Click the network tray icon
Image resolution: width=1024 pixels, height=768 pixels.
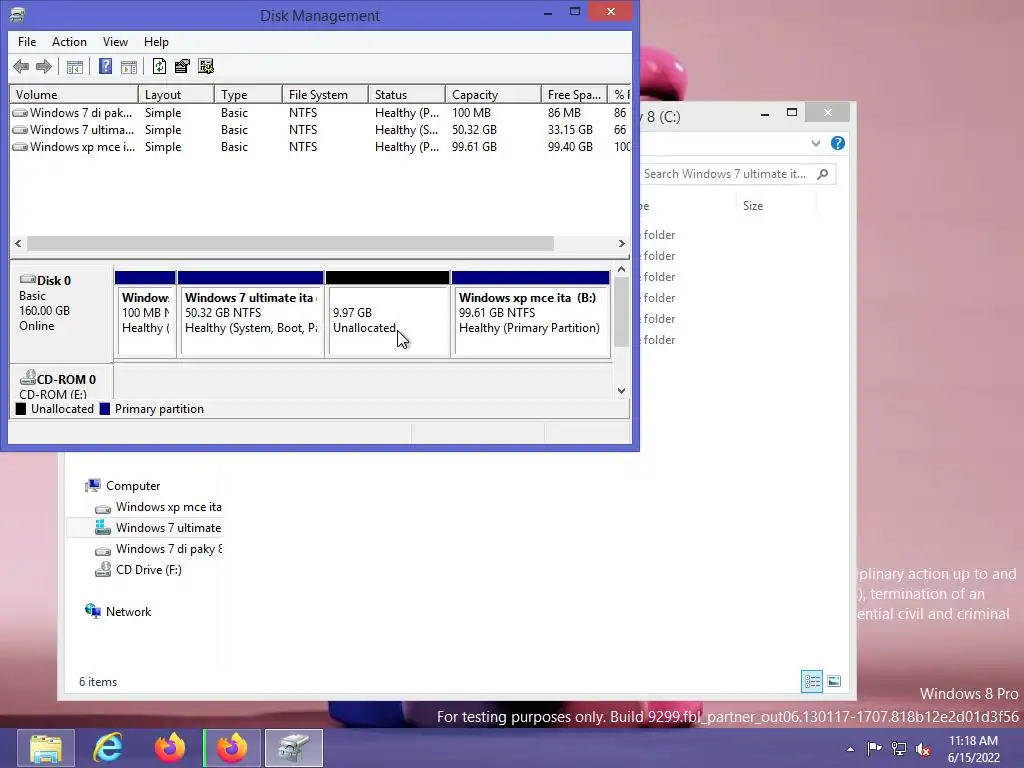pyautogui.click(x=899, y=748)
